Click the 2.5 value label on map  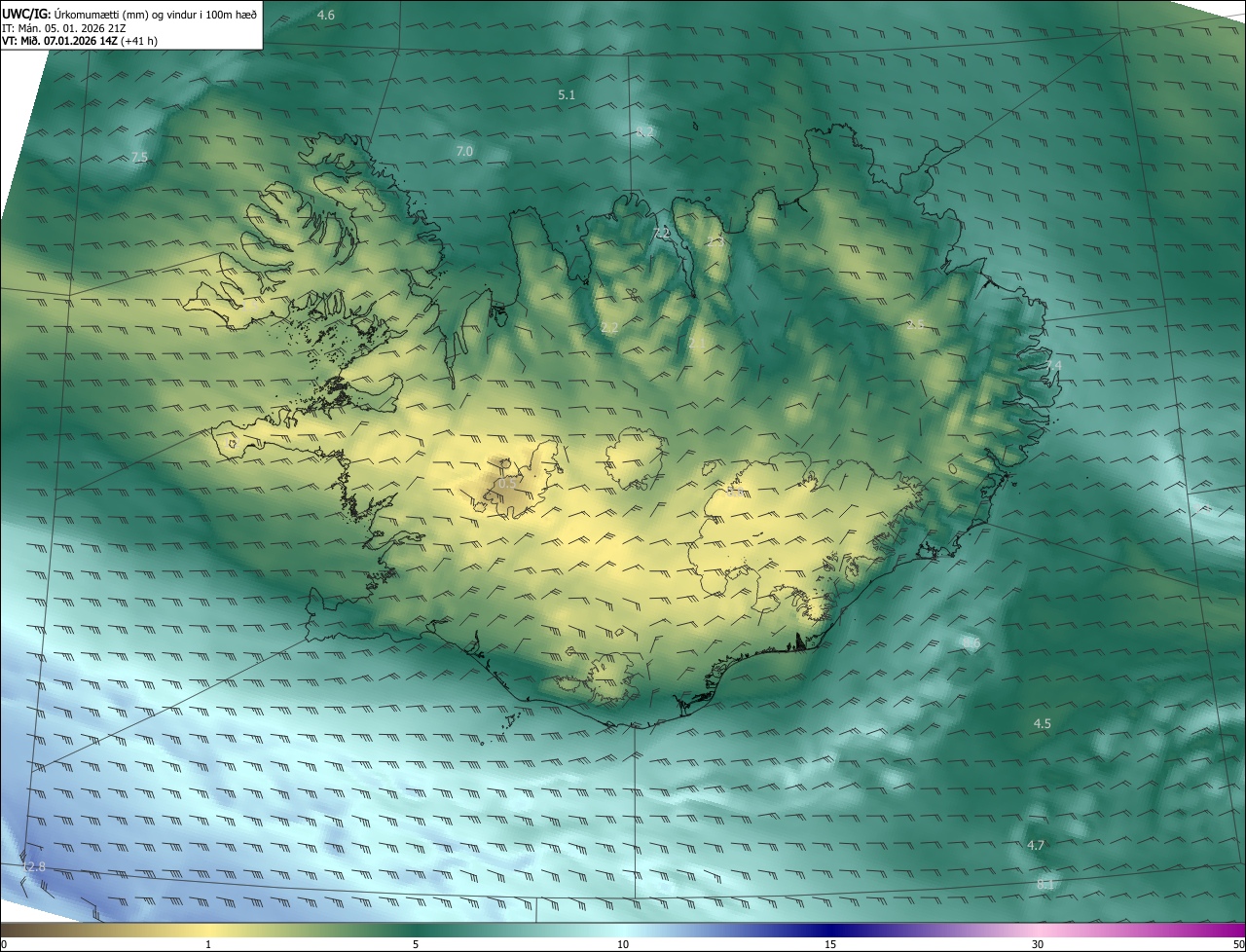pyautogui.click(x=915, y=324)
